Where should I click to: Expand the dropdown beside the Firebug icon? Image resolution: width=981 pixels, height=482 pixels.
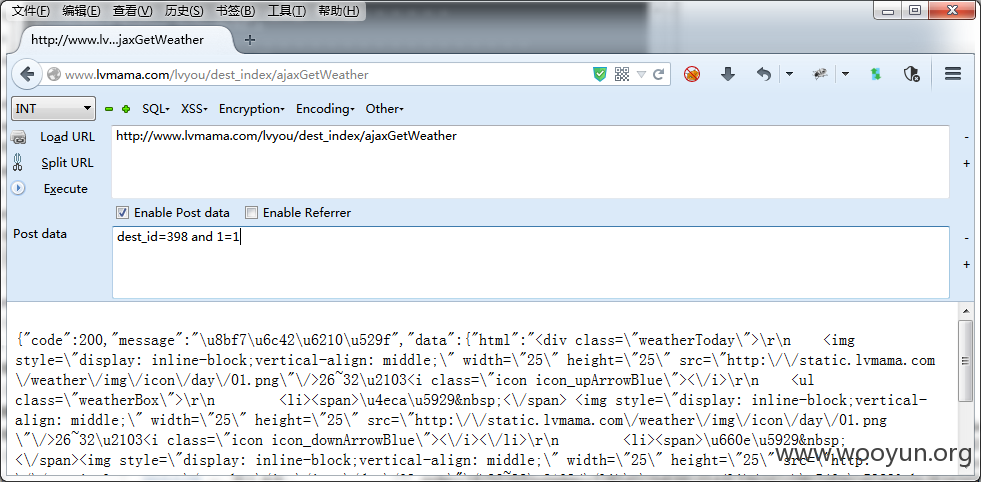845,74
